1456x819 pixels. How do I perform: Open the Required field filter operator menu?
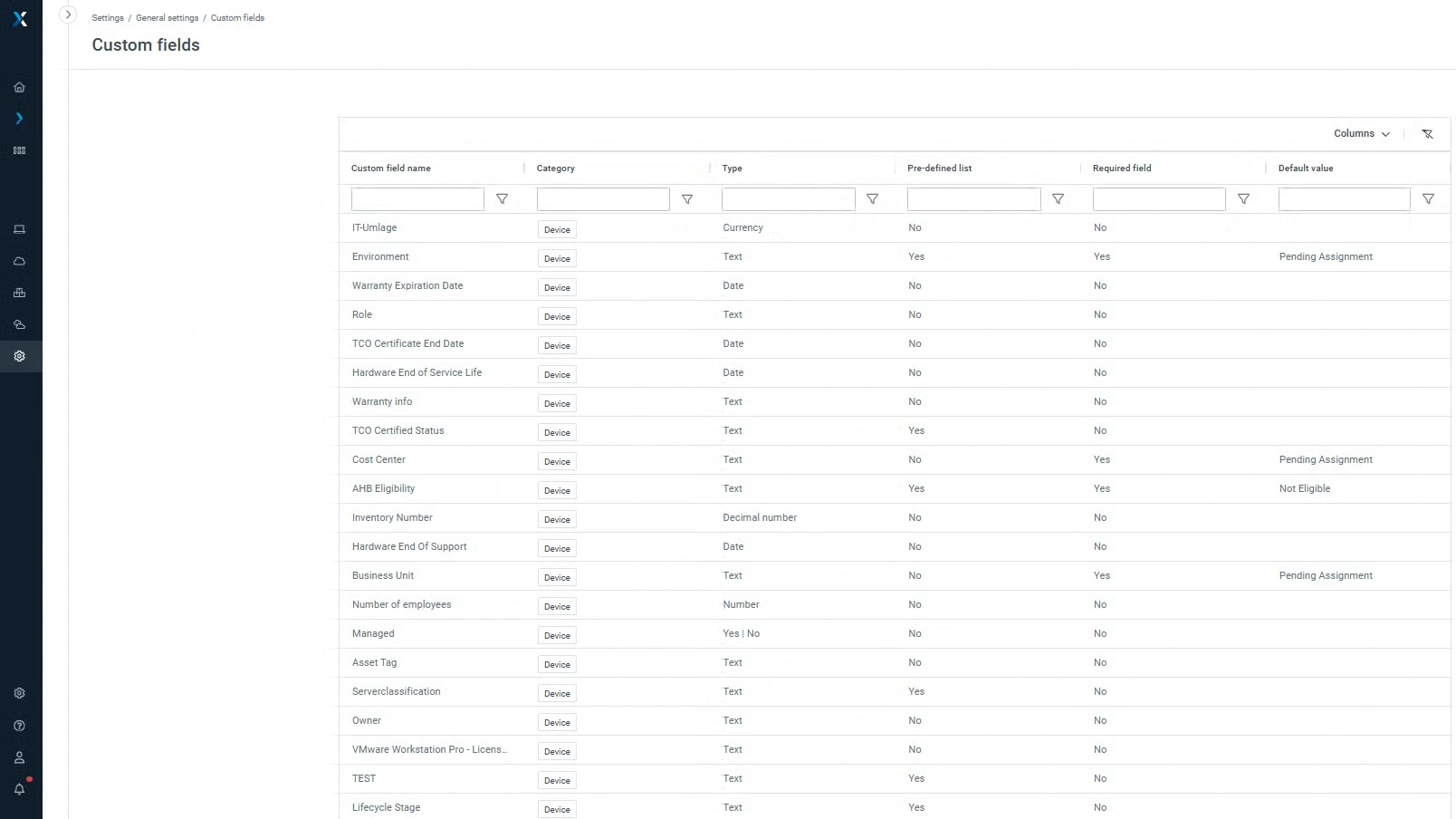[1243, 199]
